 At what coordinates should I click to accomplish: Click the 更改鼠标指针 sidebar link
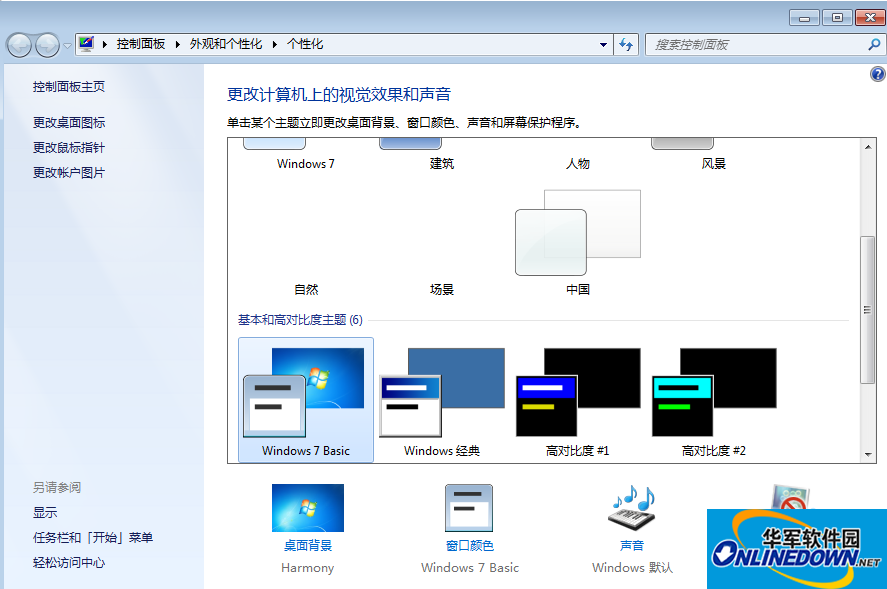[68, 148]
